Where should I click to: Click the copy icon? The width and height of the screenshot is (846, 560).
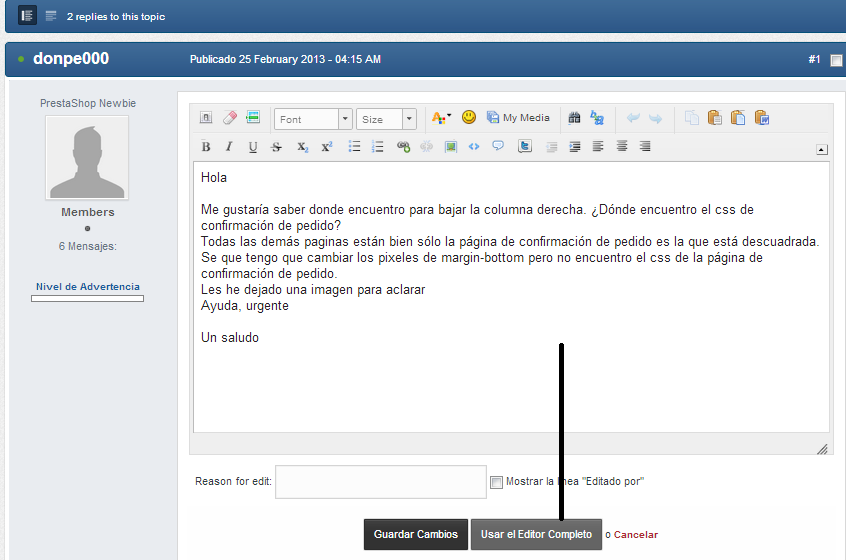692,118
